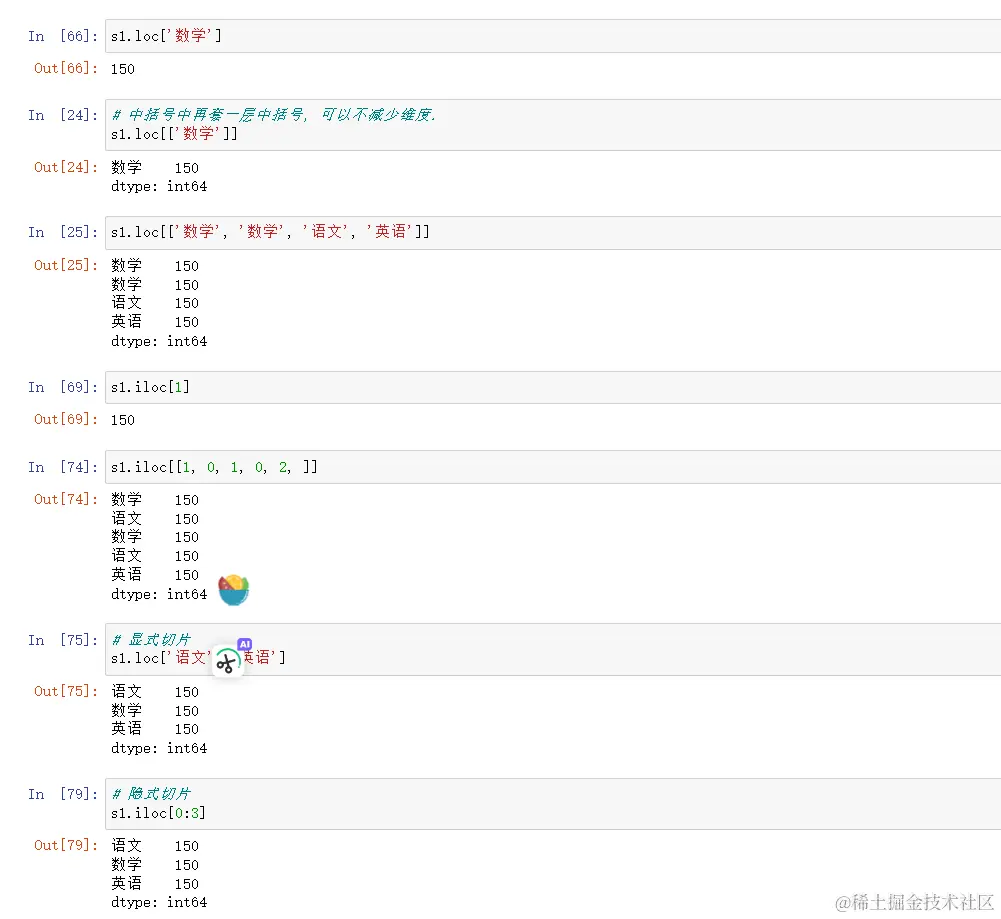
Task: Click code cell s1.iloc[0:3]
Action: (x=553, y=804)
